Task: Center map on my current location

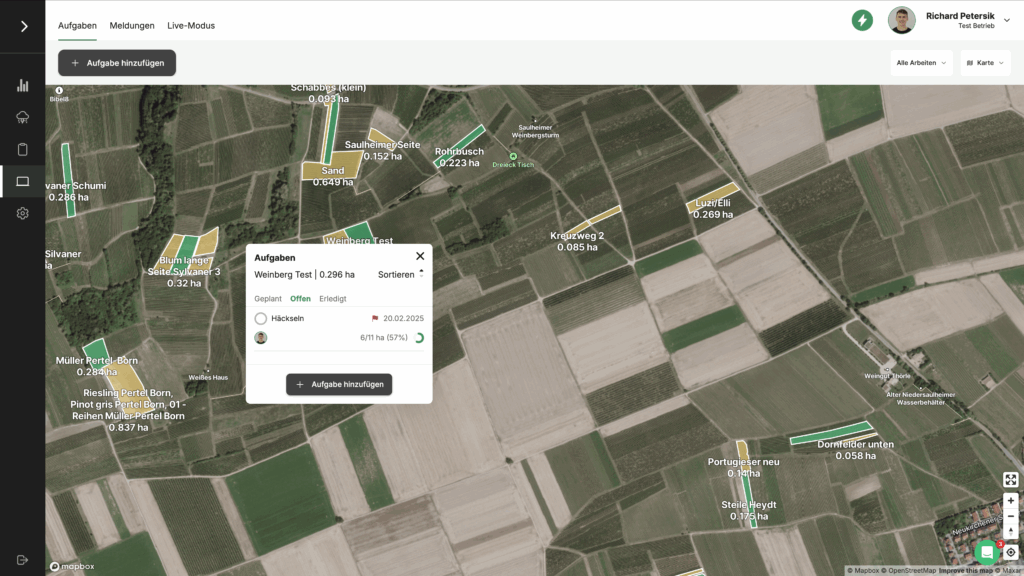Action: pos(1010,552)
